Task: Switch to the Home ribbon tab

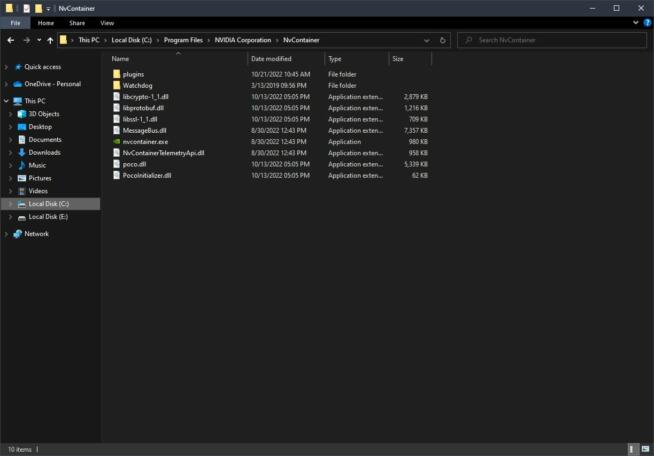Action: (x=45, y=23)
